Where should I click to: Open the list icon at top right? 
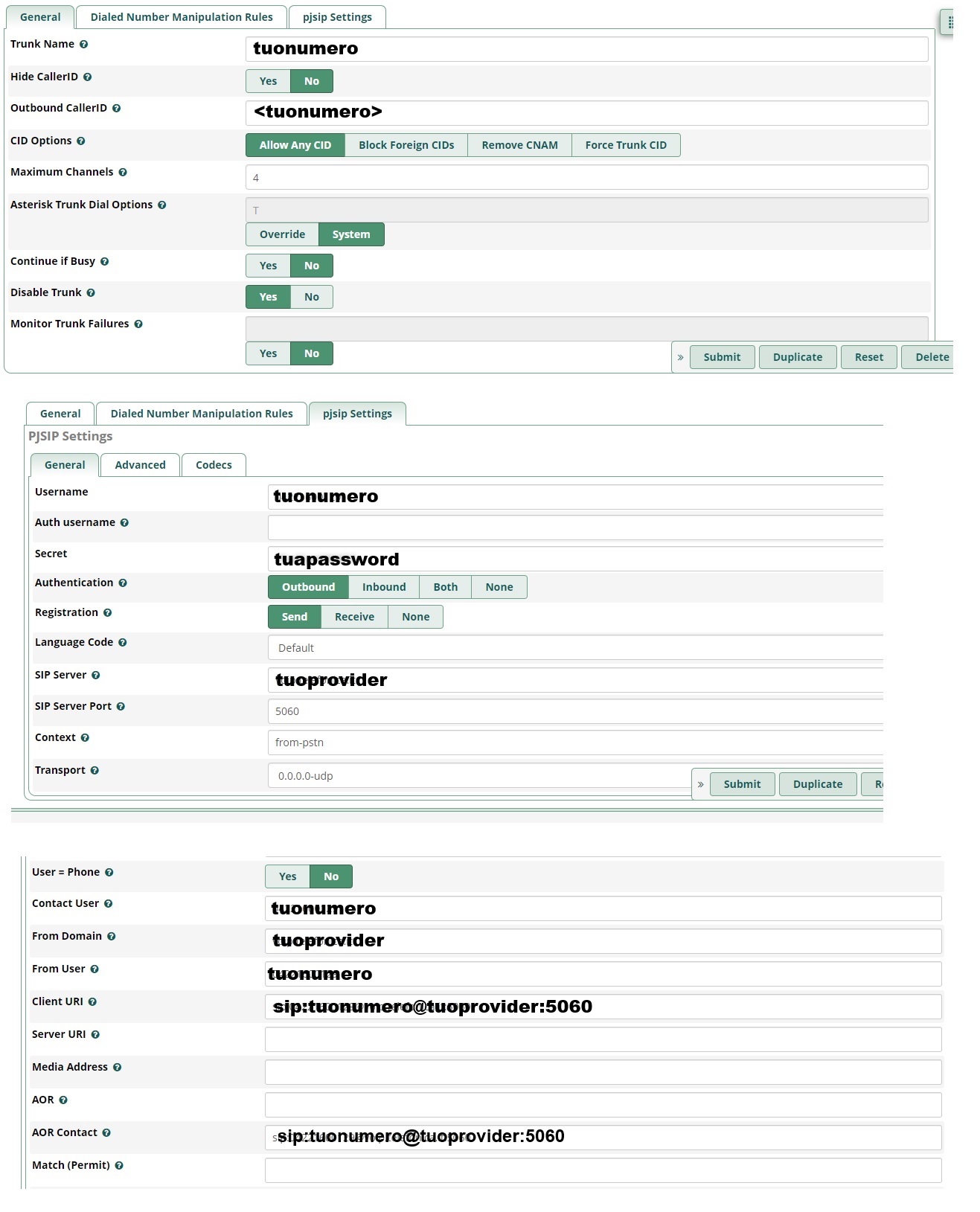pos(949,22)
